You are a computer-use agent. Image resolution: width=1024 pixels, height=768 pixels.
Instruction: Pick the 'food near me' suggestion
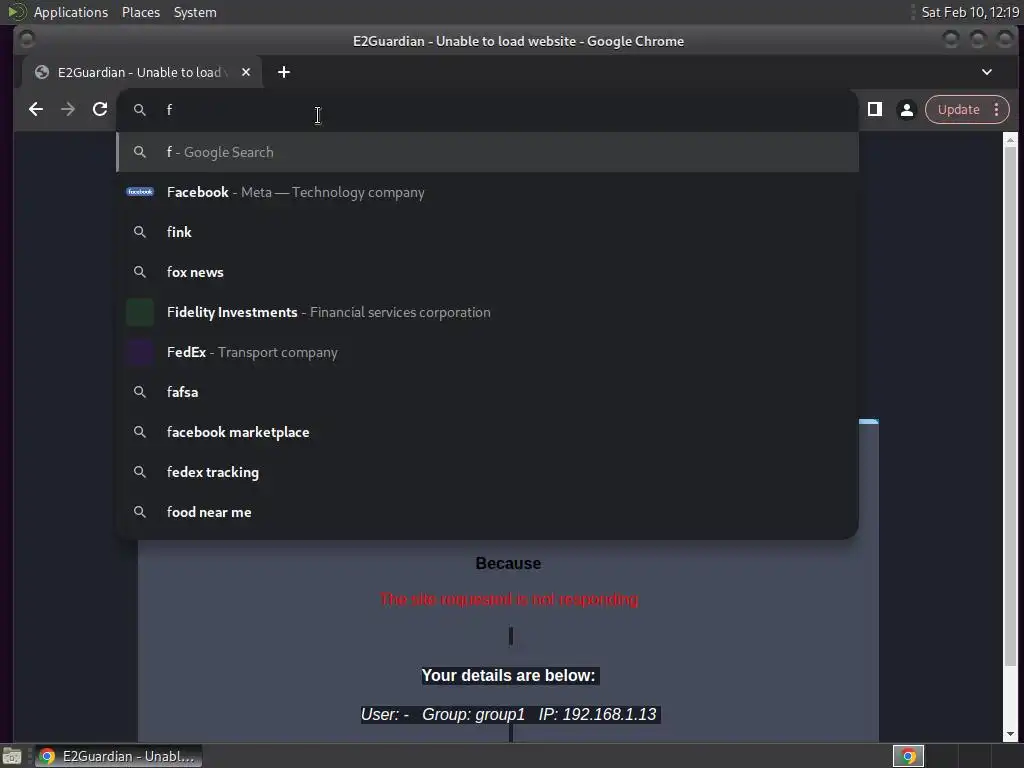coord(487,512)
